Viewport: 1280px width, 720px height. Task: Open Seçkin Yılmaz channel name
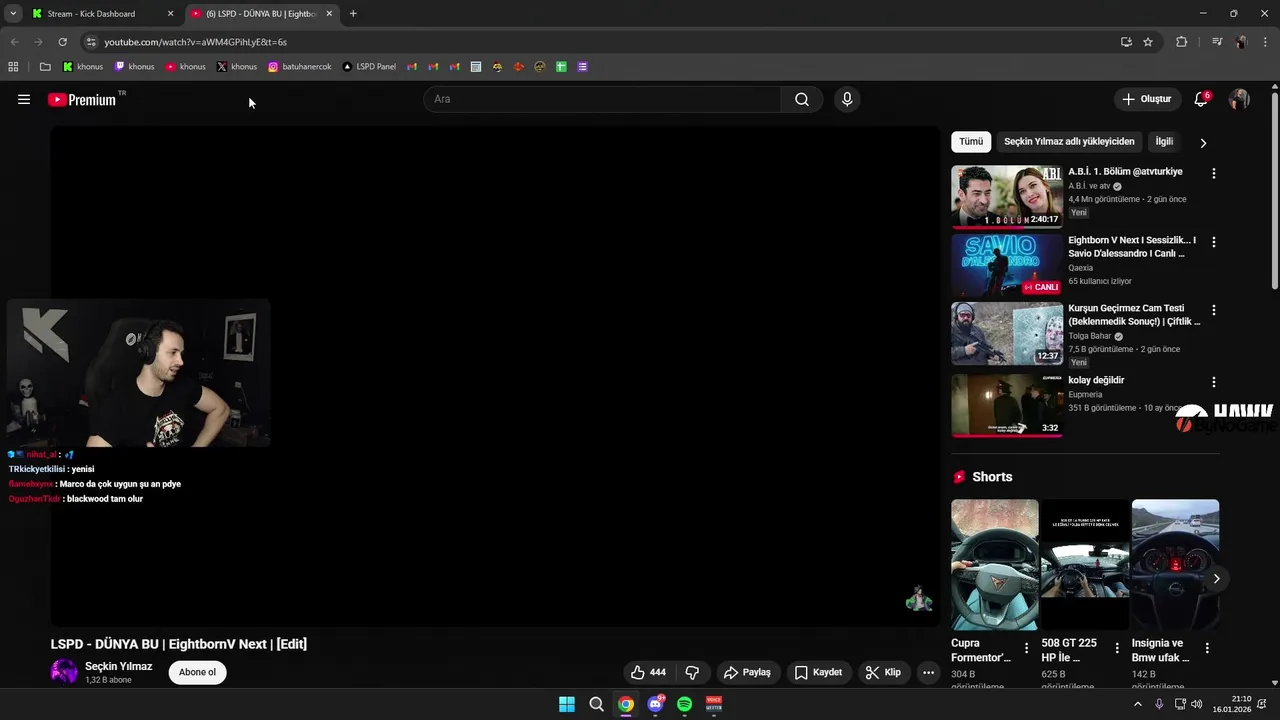pyautogui.click(x=118, y=666)
